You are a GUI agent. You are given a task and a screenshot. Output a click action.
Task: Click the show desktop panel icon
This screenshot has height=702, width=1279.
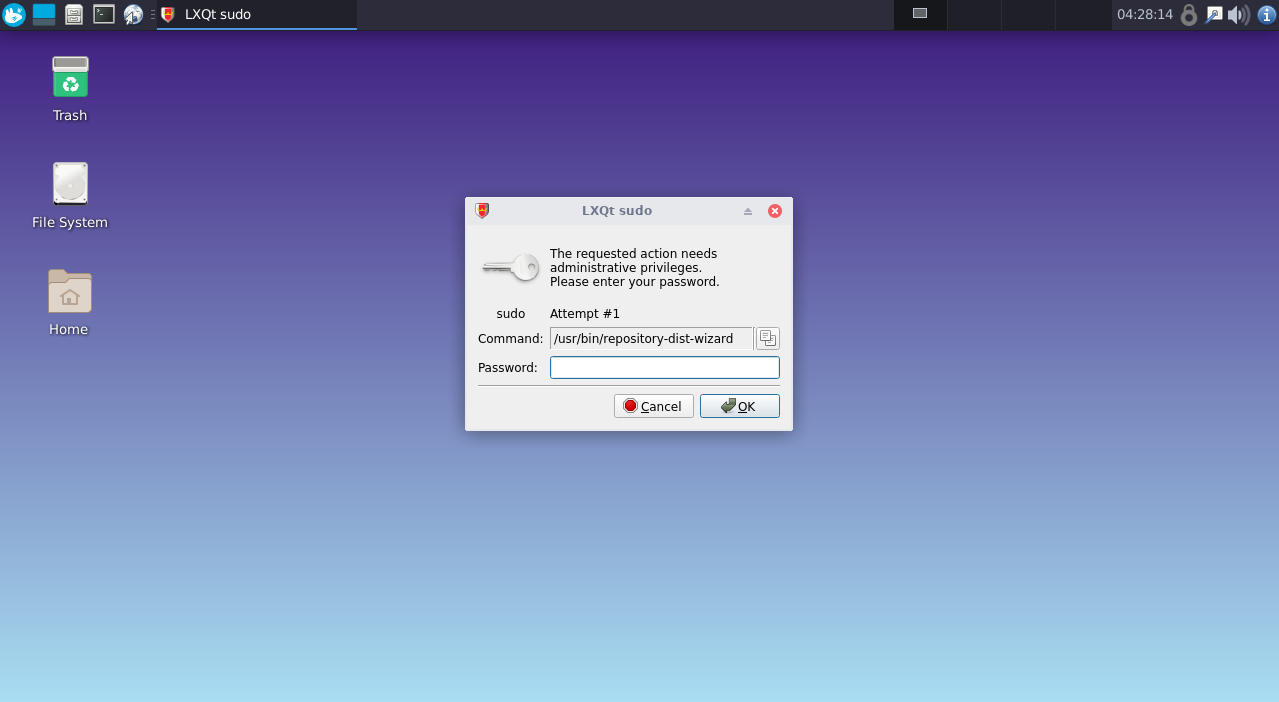coord(44,14)
